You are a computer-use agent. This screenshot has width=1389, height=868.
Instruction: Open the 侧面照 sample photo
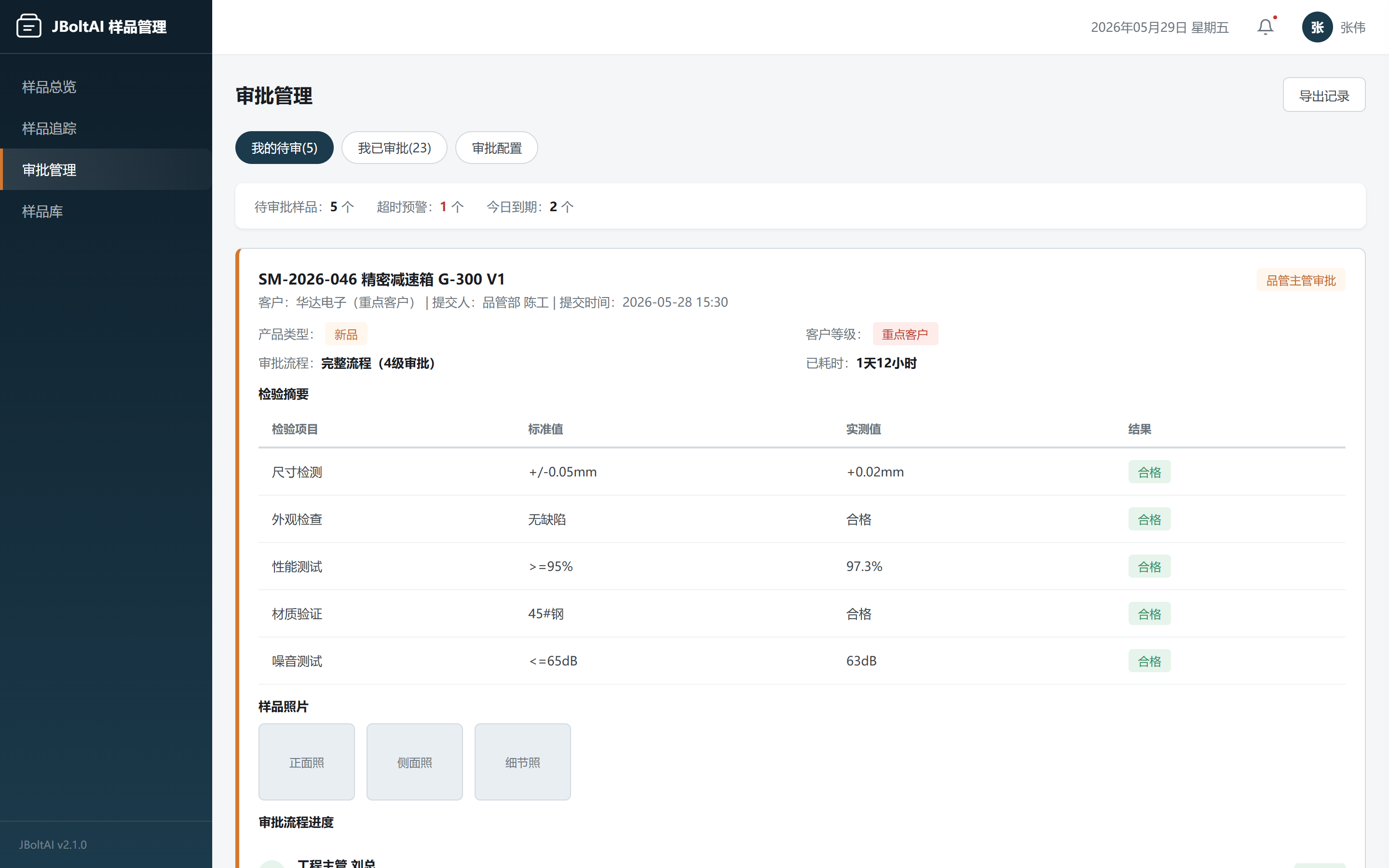(x=414, y=762)
